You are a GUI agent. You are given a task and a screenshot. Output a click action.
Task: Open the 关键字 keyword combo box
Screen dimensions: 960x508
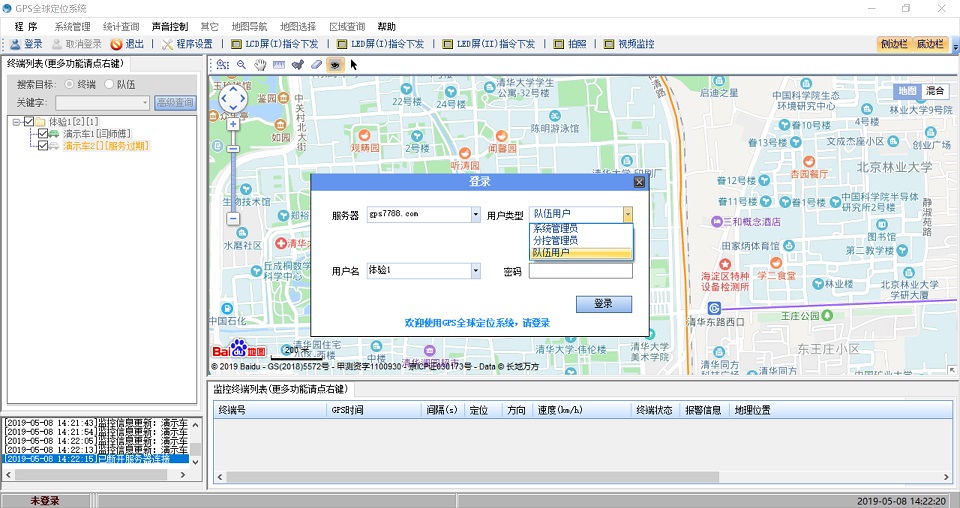102,103
